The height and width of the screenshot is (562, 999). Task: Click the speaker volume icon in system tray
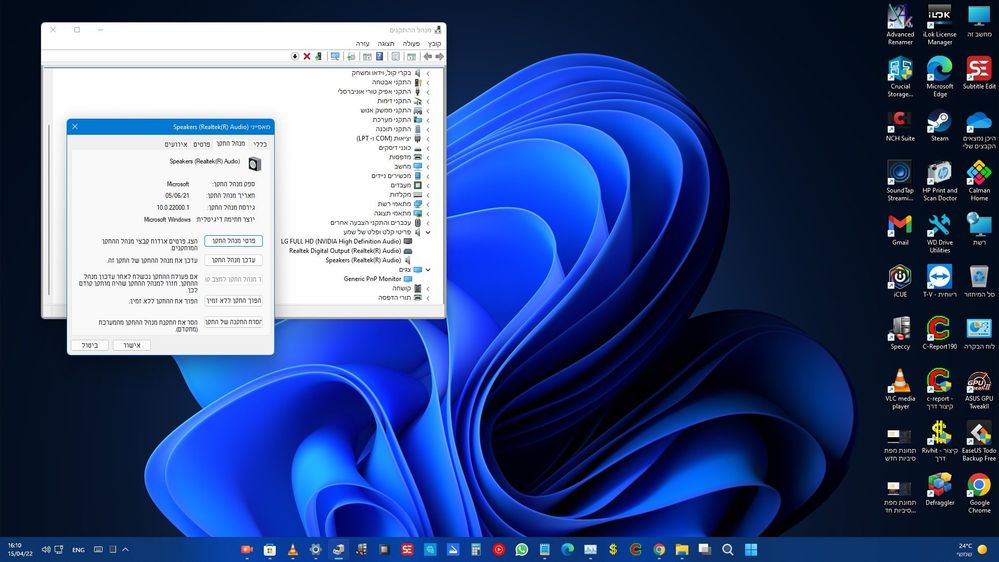pos(48,549)
